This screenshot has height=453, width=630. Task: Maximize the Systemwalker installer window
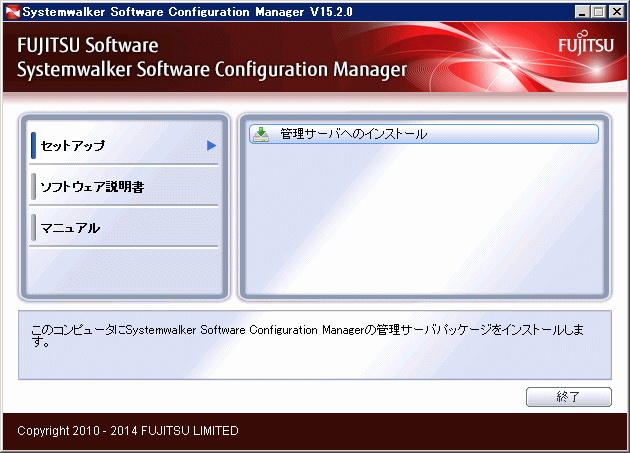(598, 12)
